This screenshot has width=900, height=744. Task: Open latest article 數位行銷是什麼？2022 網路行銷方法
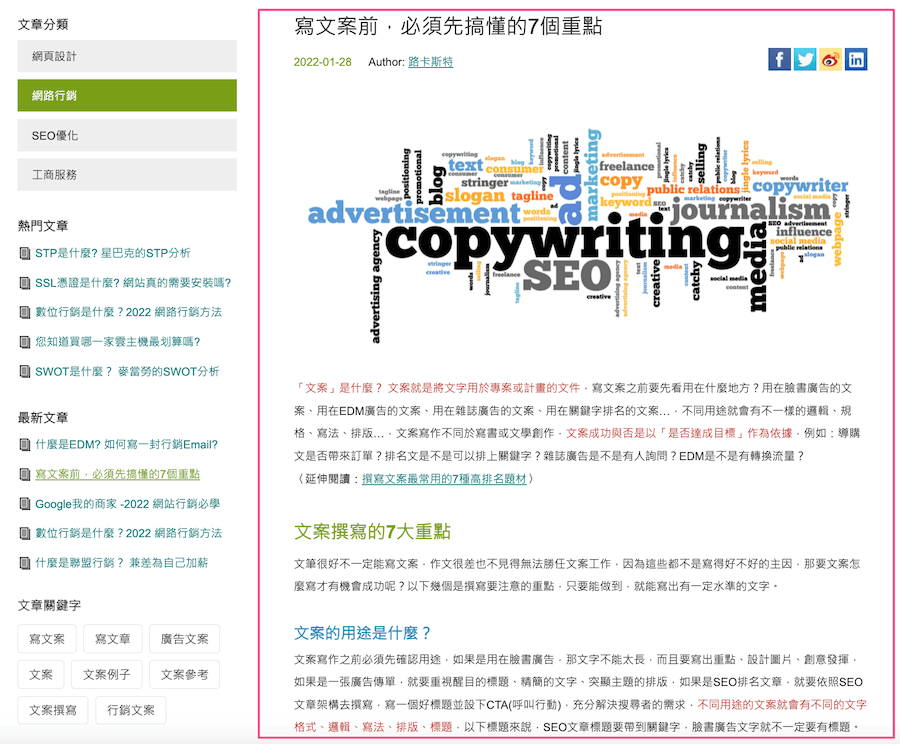pyautogui.click(x=129, y=533)
